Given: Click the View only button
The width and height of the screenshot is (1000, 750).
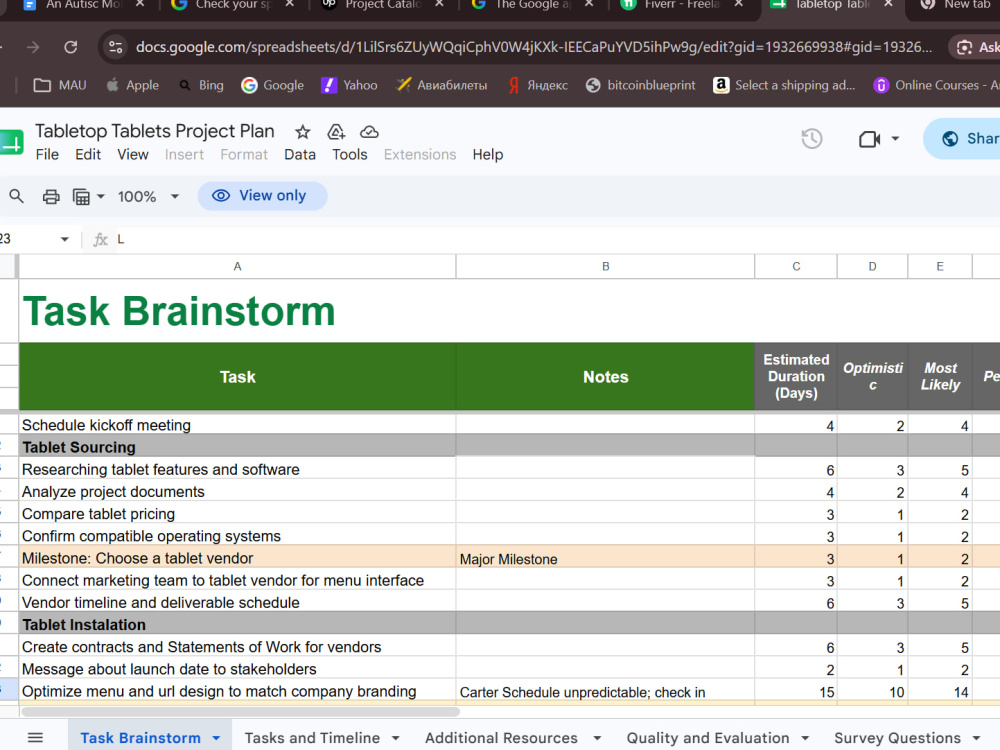Looking at the screenshot, I should pos(262,196).
